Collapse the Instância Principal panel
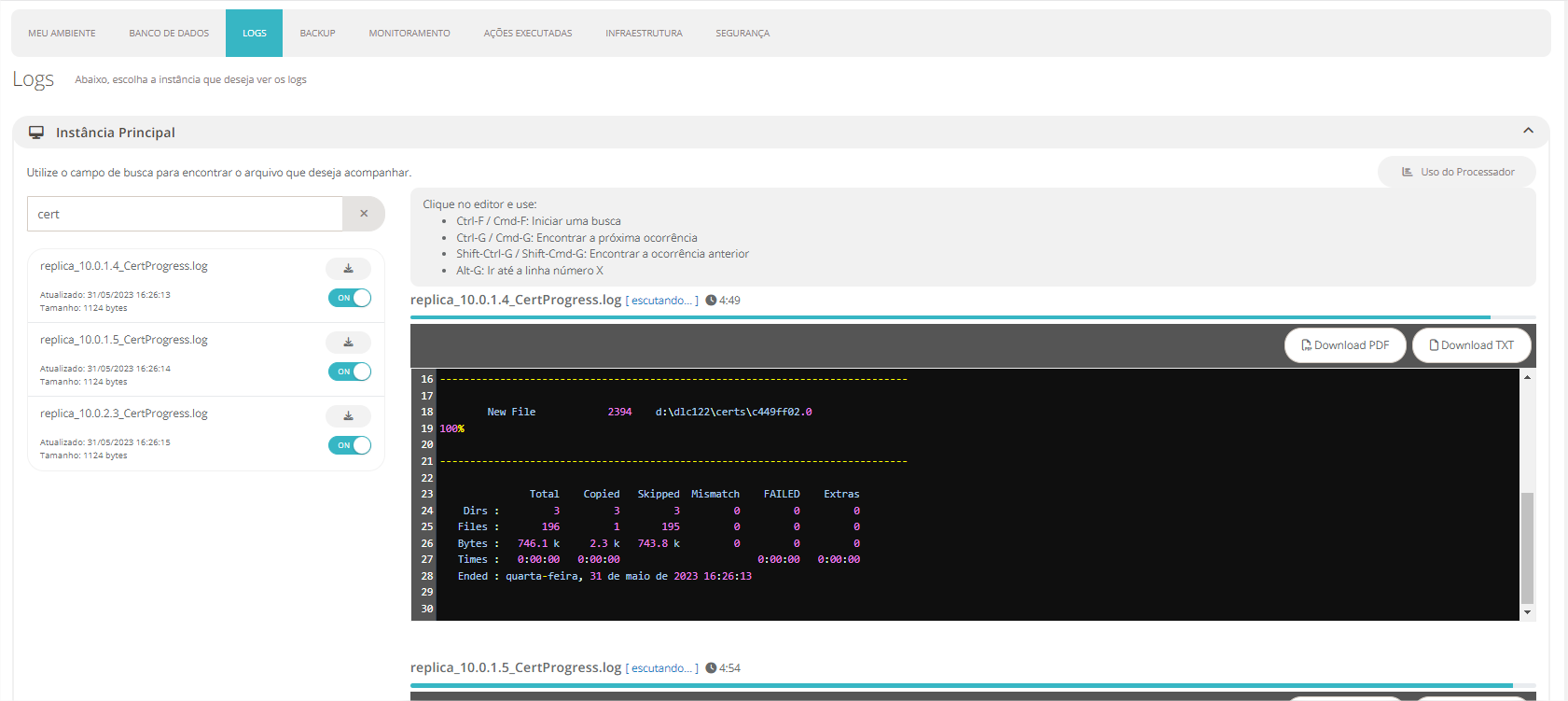 tap(1528, 131)
